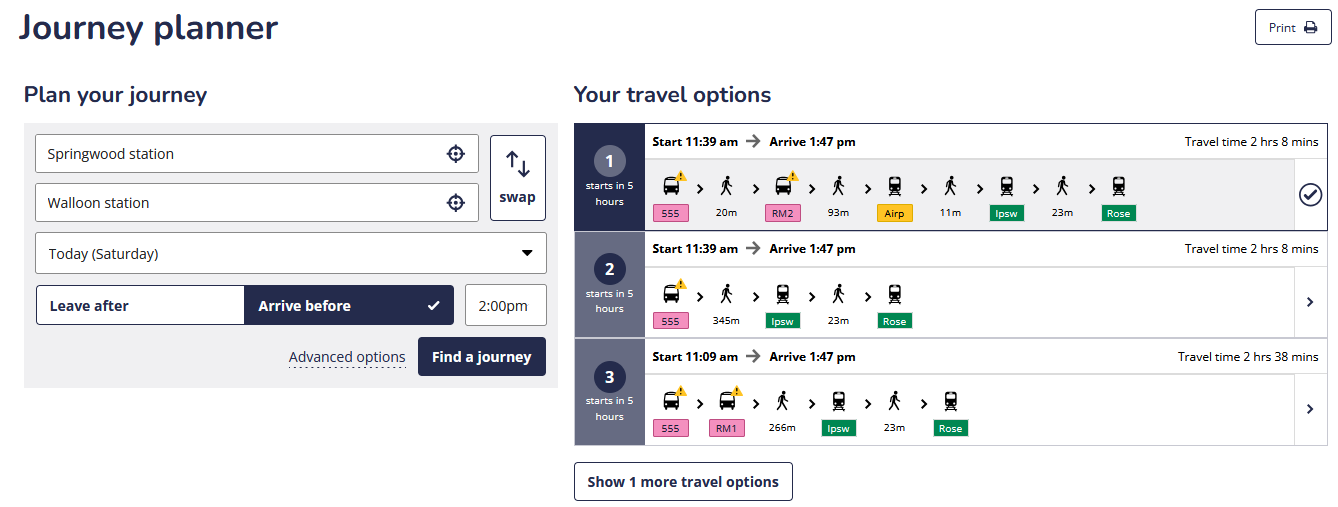Click the 2:00pm time input field
1338x507 pixels.
point(505,306)
